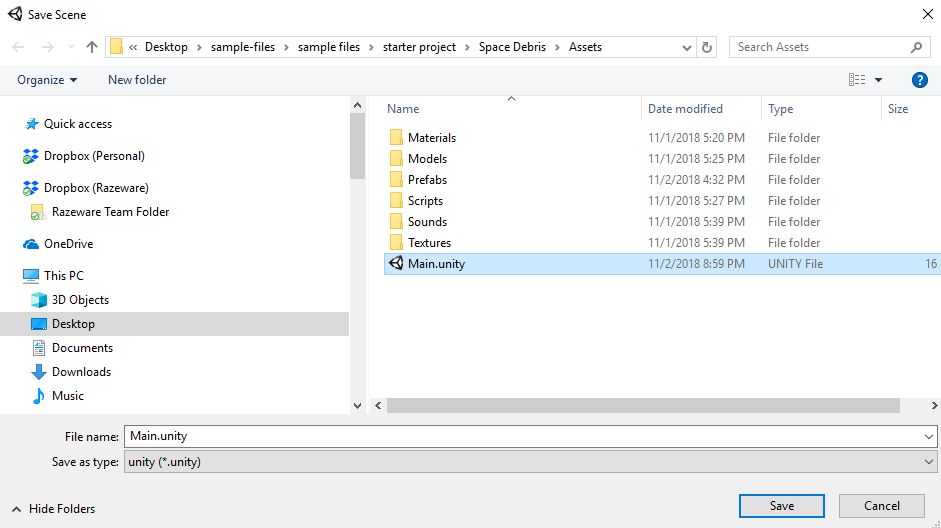Select Quick access in navigation pane
The image size is (941, 528).
click(x=77, y=124)
